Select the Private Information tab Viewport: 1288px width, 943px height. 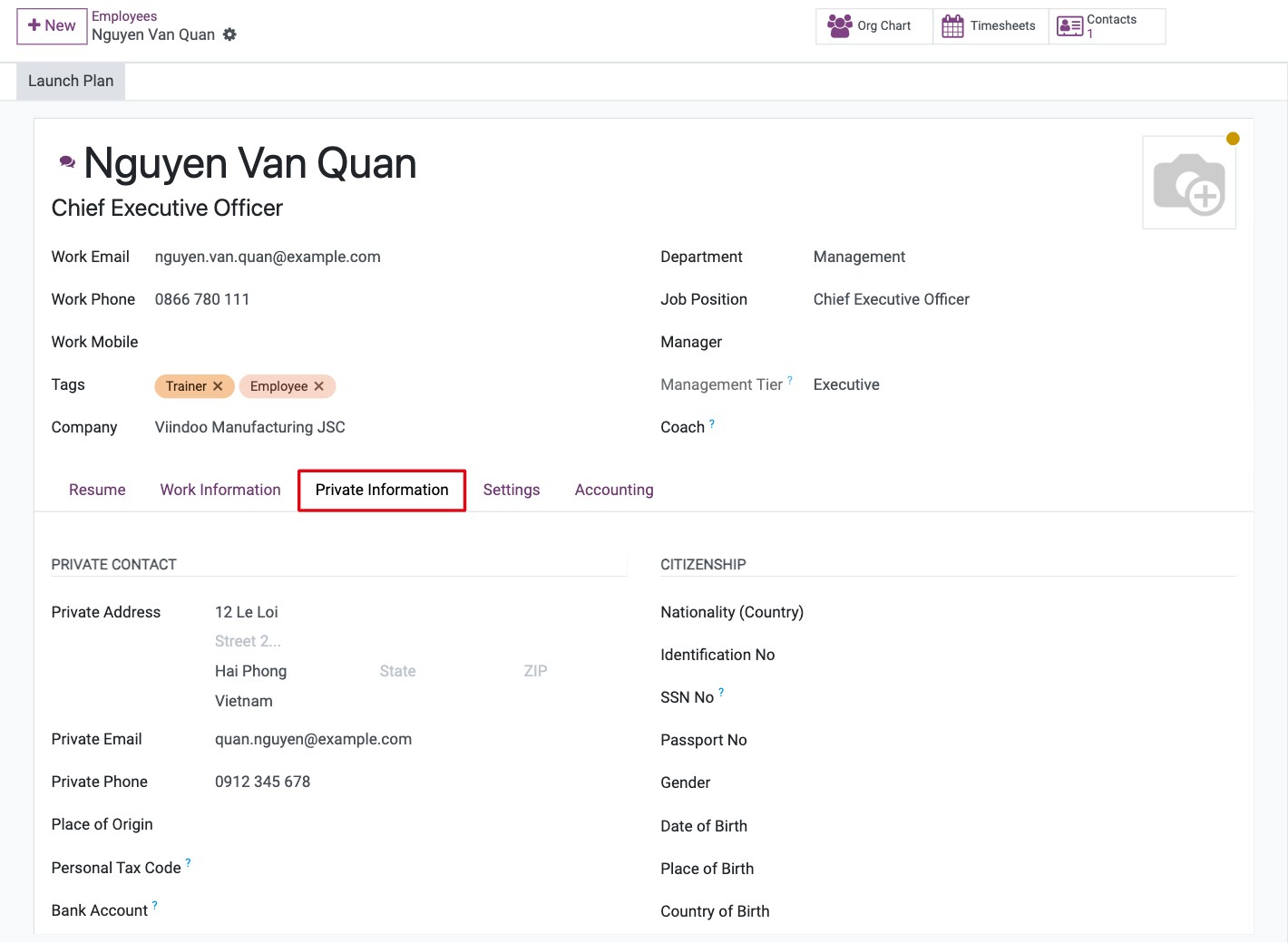pos(382,491)
